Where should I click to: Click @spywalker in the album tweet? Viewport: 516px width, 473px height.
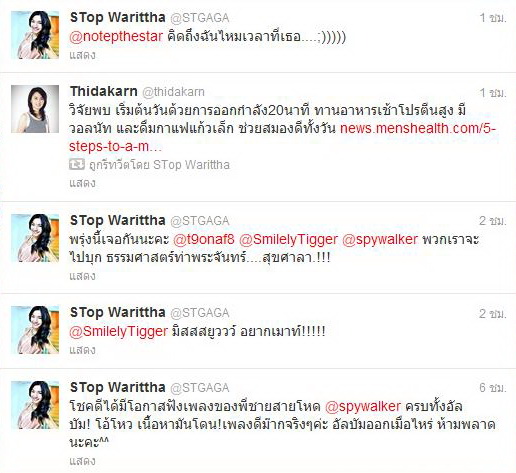point(363,406)
